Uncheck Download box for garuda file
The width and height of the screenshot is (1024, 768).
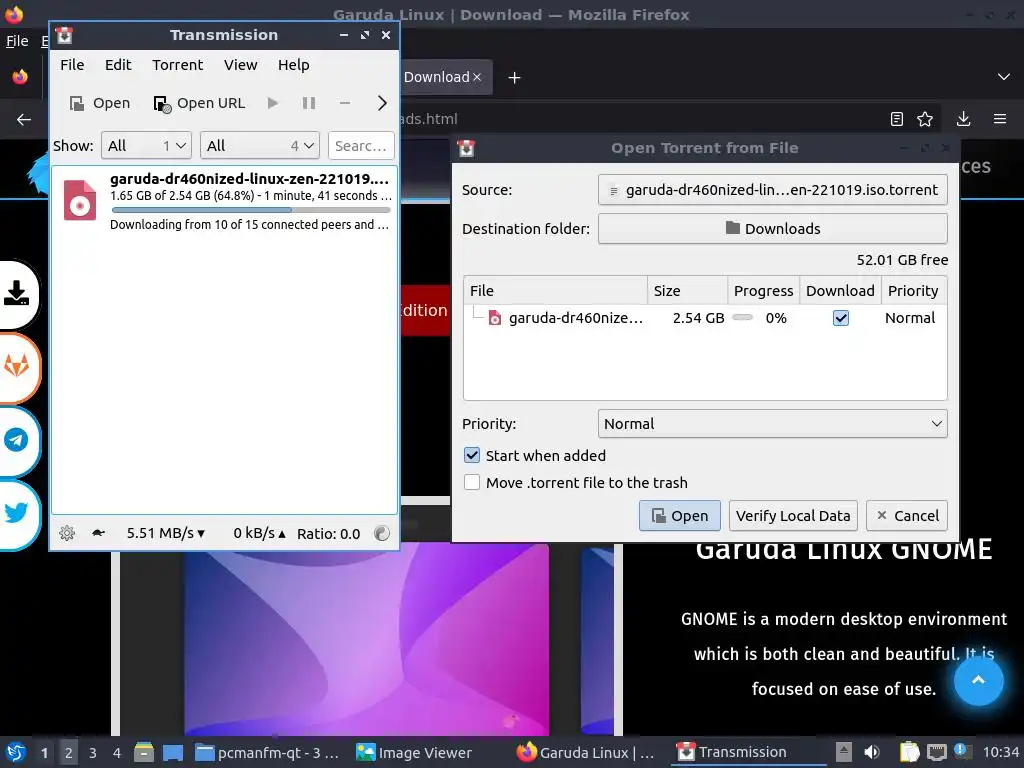pyautogui.click(x=840, y=318)
